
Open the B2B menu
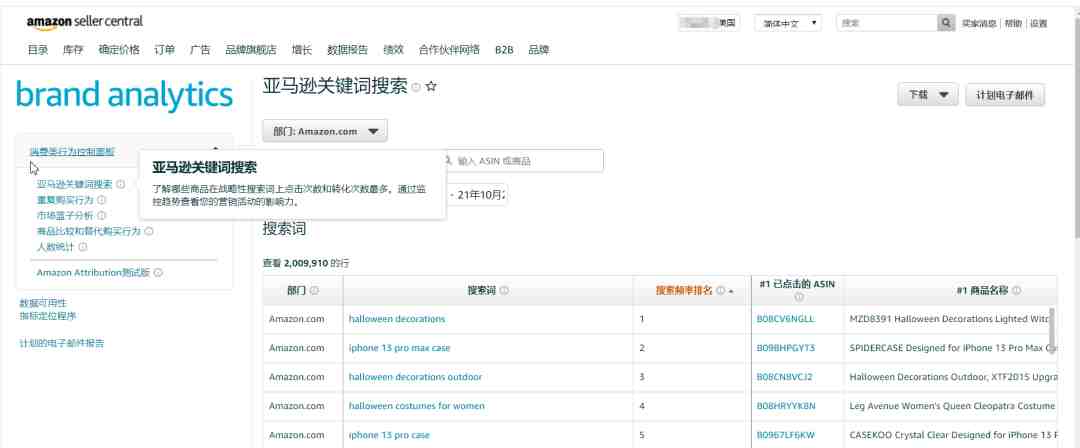click(x=504, y=50)
